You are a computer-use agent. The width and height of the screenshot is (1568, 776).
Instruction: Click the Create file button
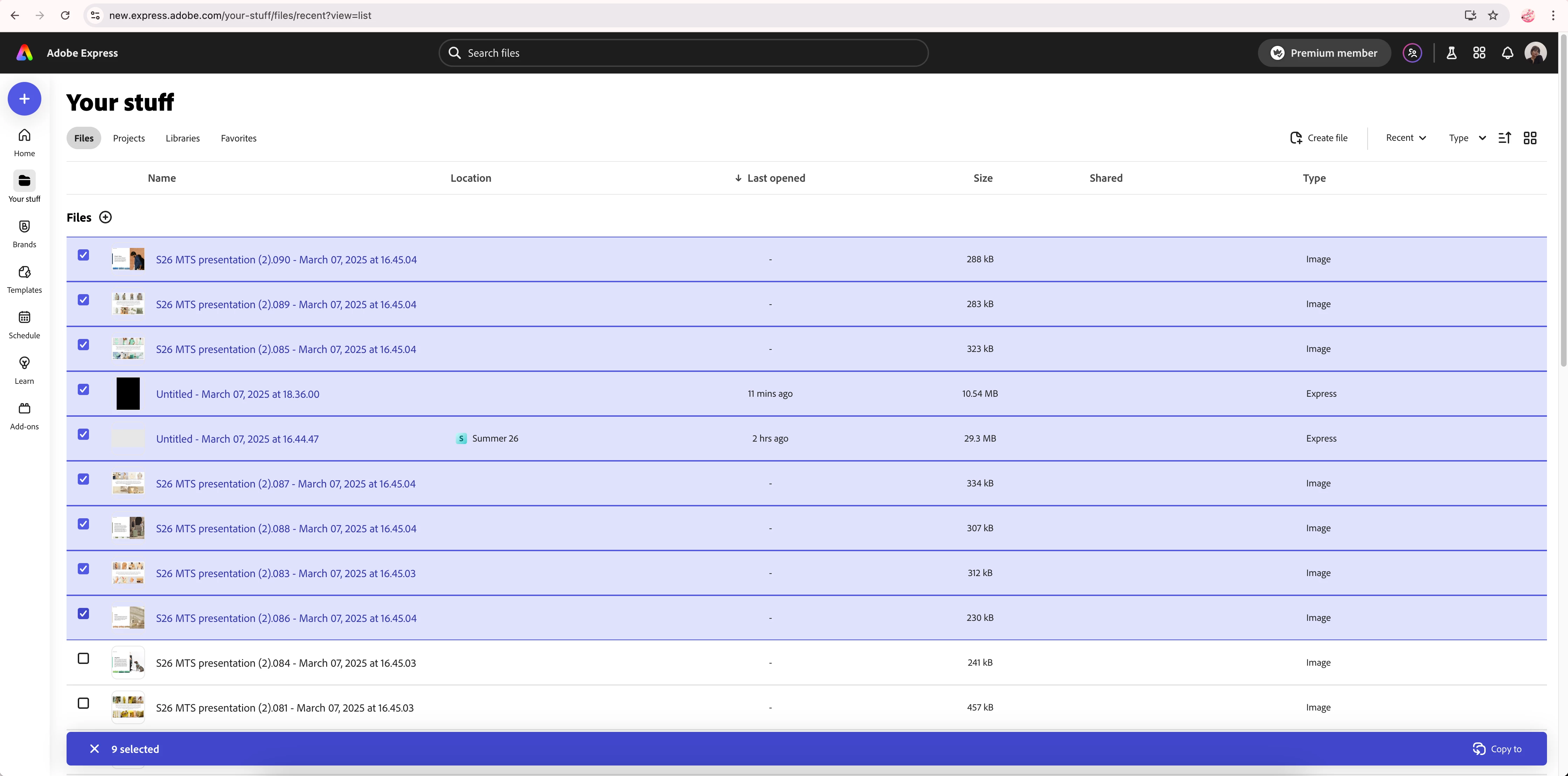pyautogui.click(x=1319, y=138)
